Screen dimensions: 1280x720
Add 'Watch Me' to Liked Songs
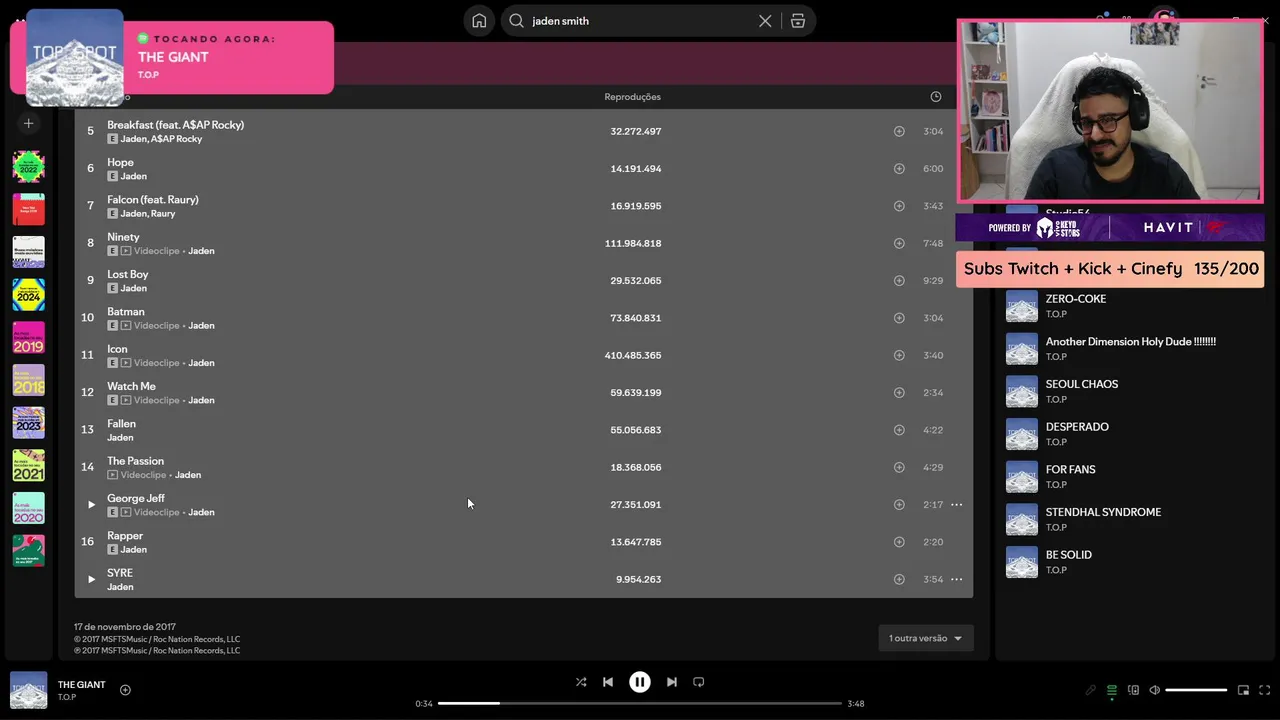[x=899, y=393]
